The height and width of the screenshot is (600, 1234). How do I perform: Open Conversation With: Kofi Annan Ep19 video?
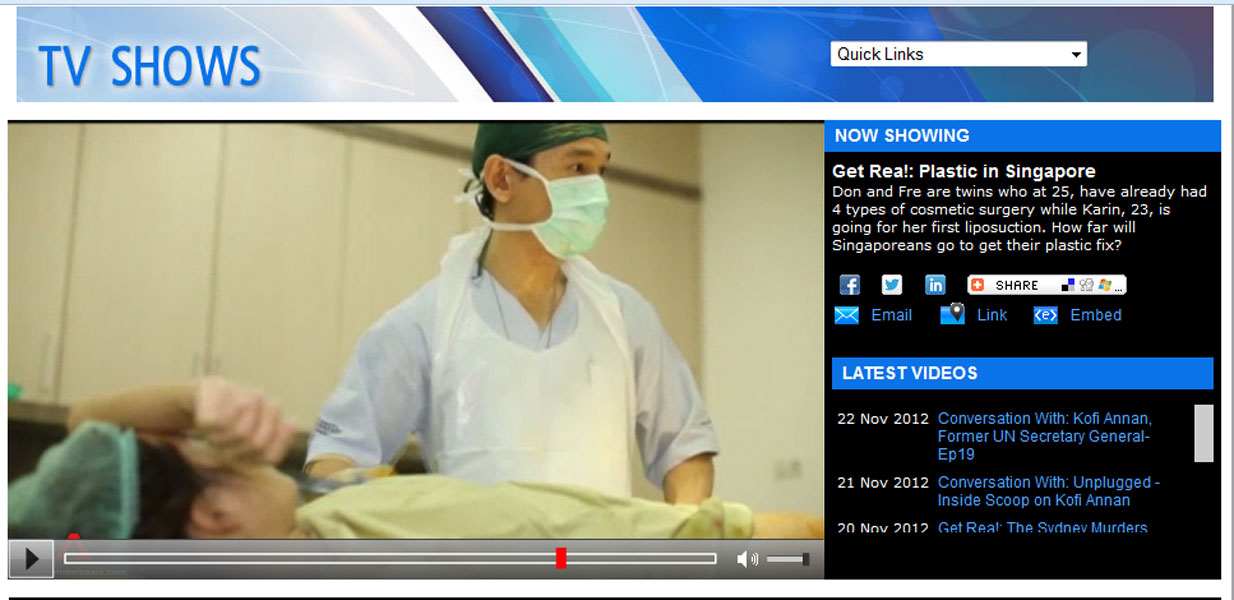pos(1044,436)
